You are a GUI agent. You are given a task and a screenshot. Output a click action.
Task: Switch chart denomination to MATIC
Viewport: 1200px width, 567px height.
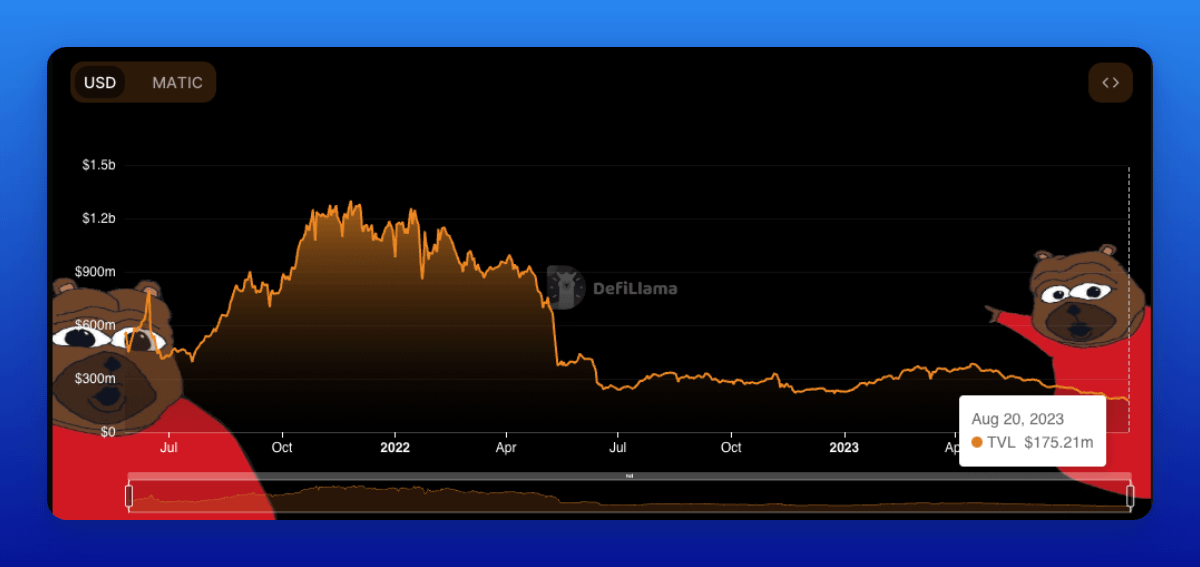177,83
